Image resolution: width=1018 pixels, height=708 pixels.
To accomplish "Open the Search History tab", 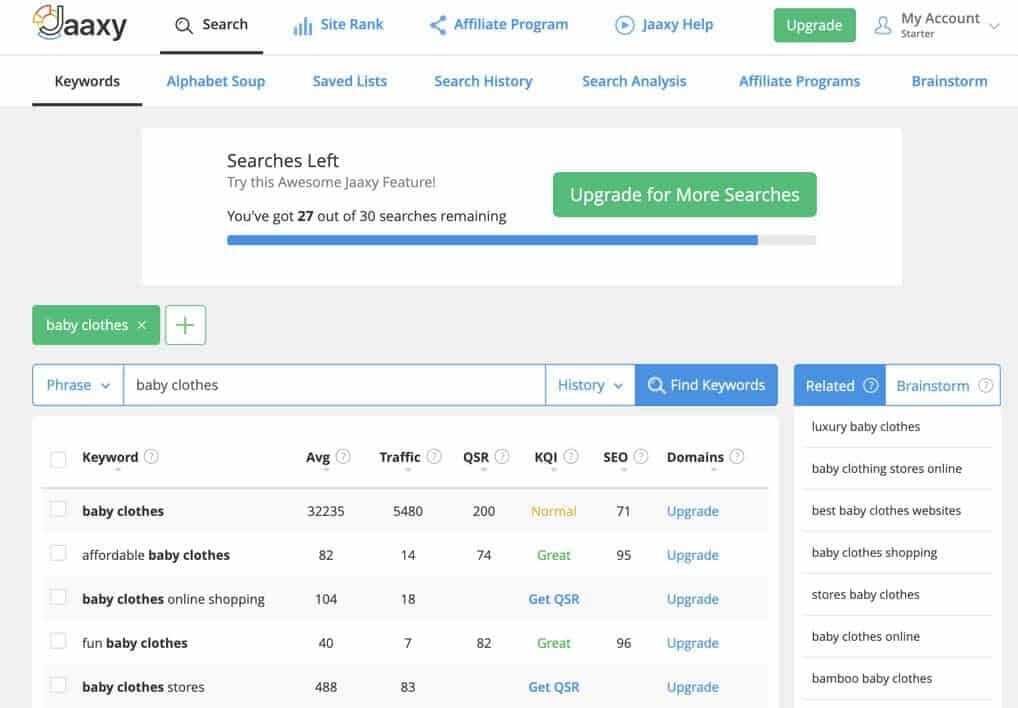I will coord(483,81).
